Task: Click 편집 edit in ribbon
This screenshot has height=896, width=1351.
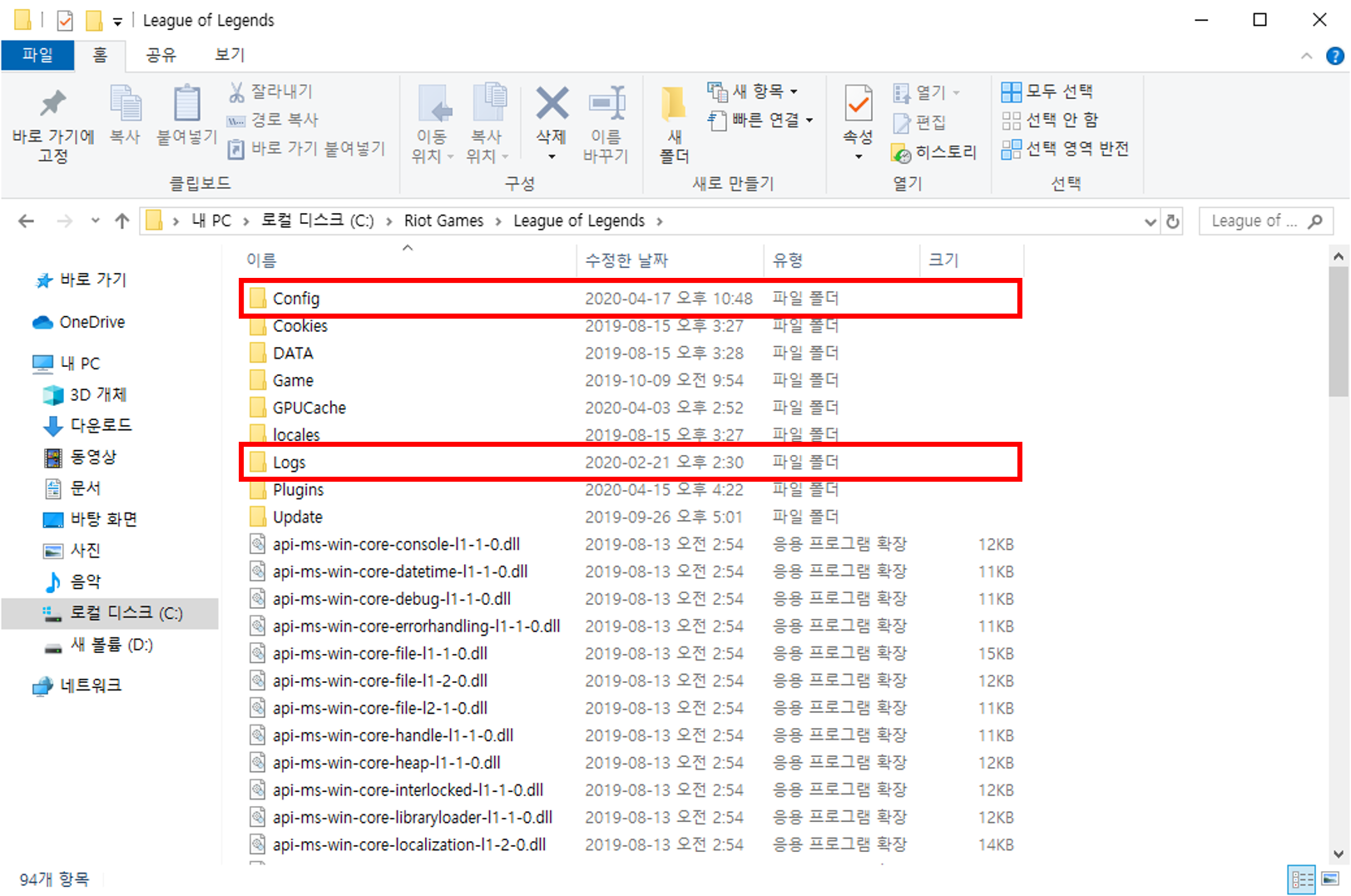Action: point(918,122)
